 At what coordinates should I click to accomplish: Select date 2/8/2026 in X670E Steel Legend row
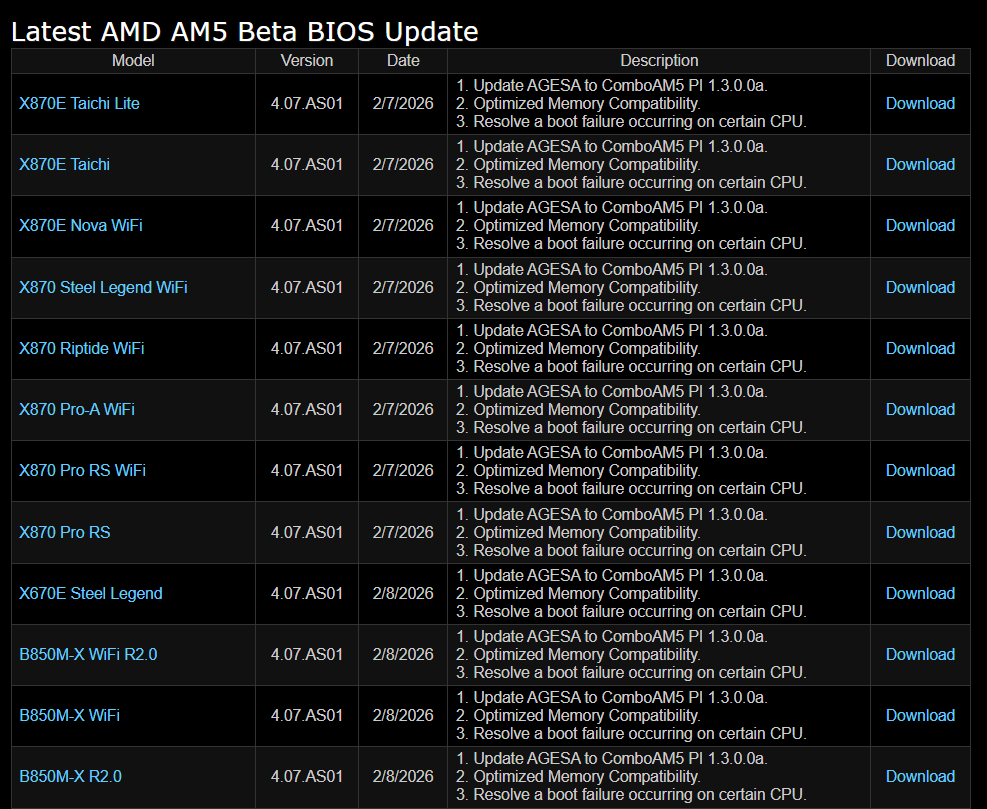[x=403, y=593]
